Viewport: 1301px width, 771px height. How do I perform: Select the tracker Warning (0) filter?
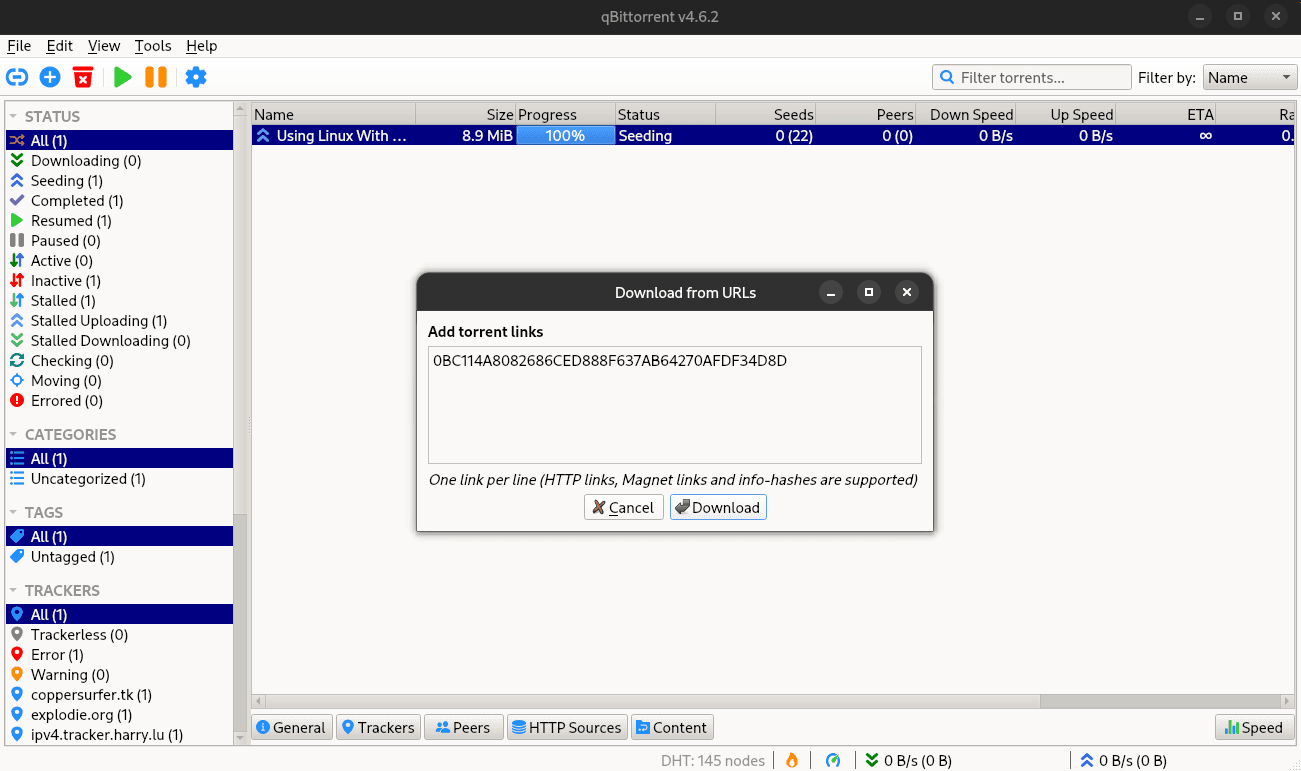(119, 675)
